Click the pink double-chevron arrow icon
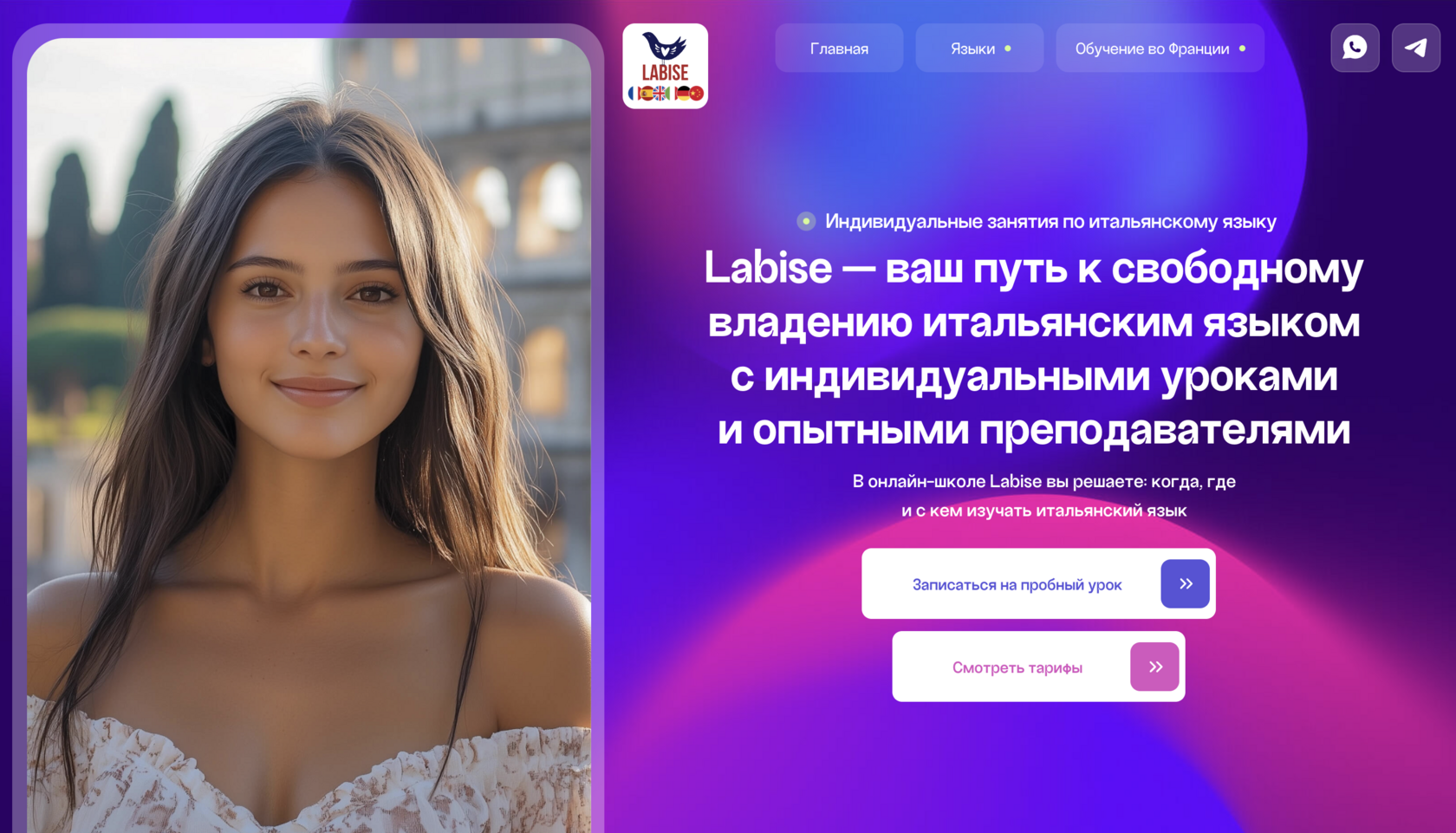Viewport: 1456px width, 833px height. coord(1154,667)
